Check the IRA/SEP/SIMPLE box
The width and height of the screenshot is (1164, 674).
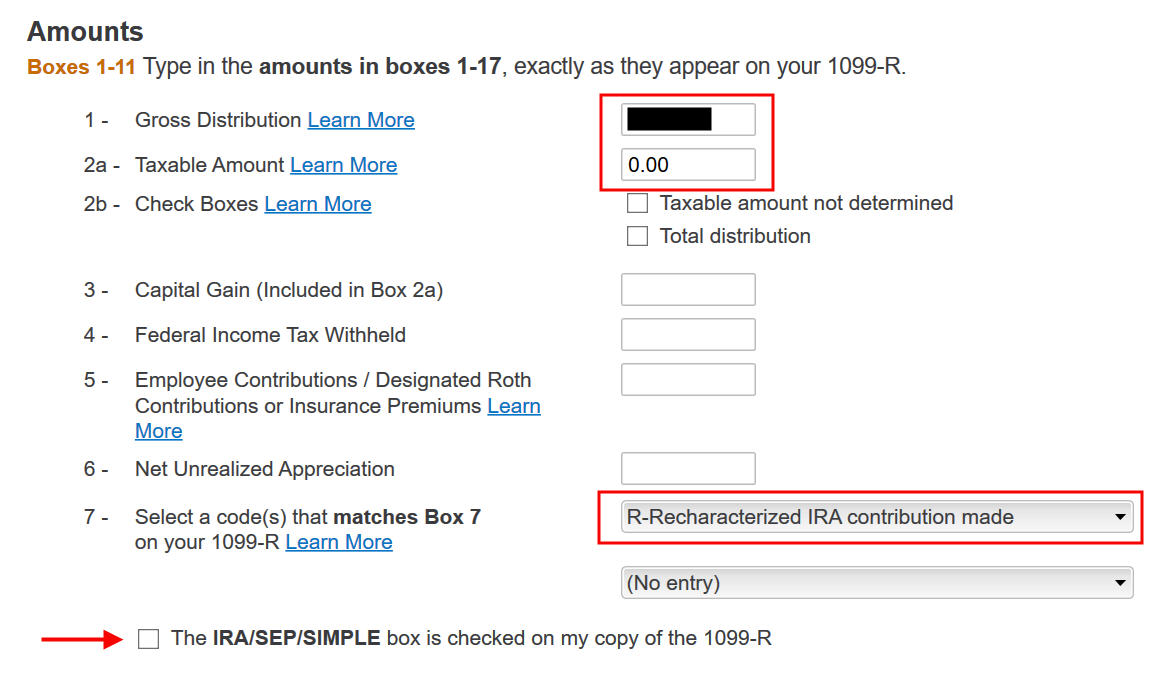tap(148, 638)
